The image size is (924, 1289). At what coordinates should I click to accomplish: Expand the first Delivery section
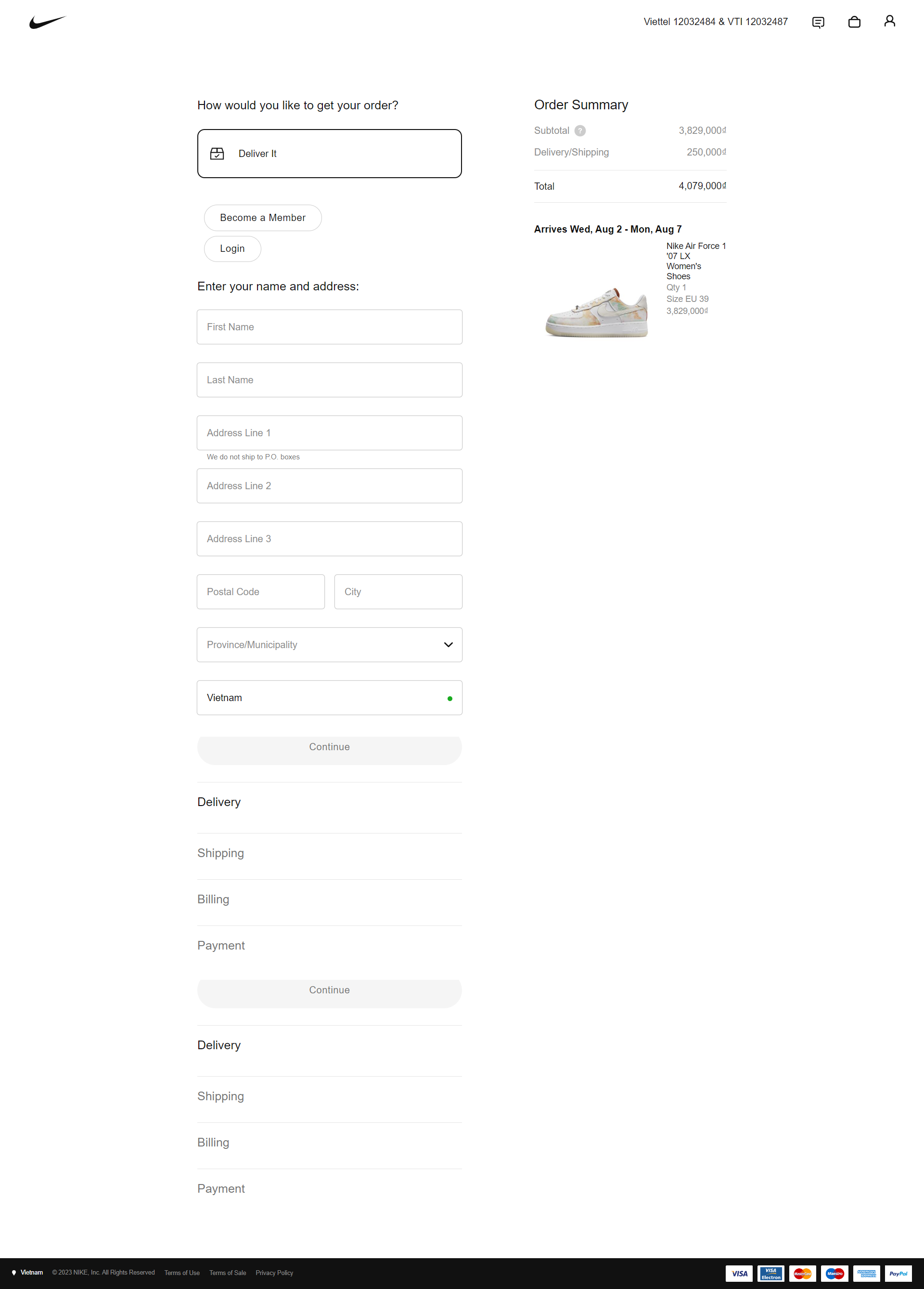coord(329,802)
